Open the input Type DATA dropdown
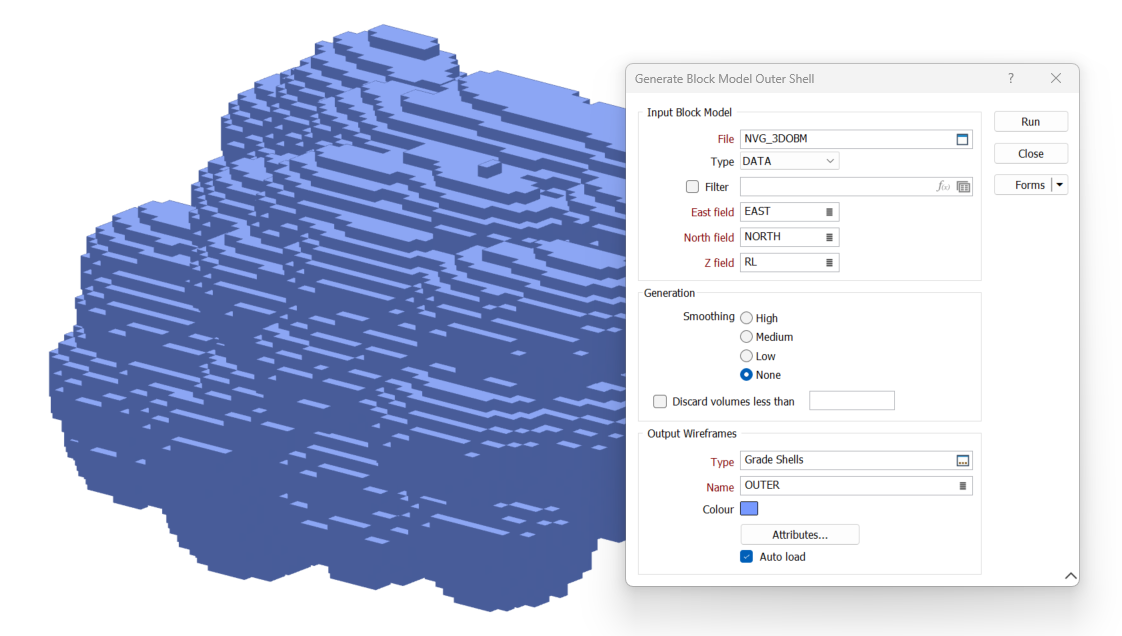The image size is (1122, 636). click(x=789, y=161)
